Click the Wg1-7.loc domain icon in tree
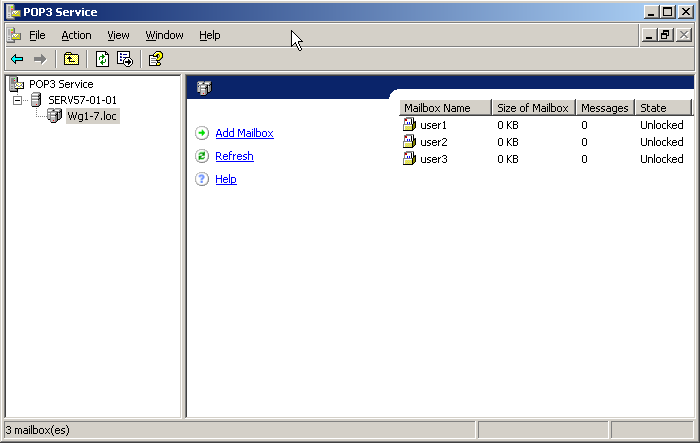 [54, 116]
